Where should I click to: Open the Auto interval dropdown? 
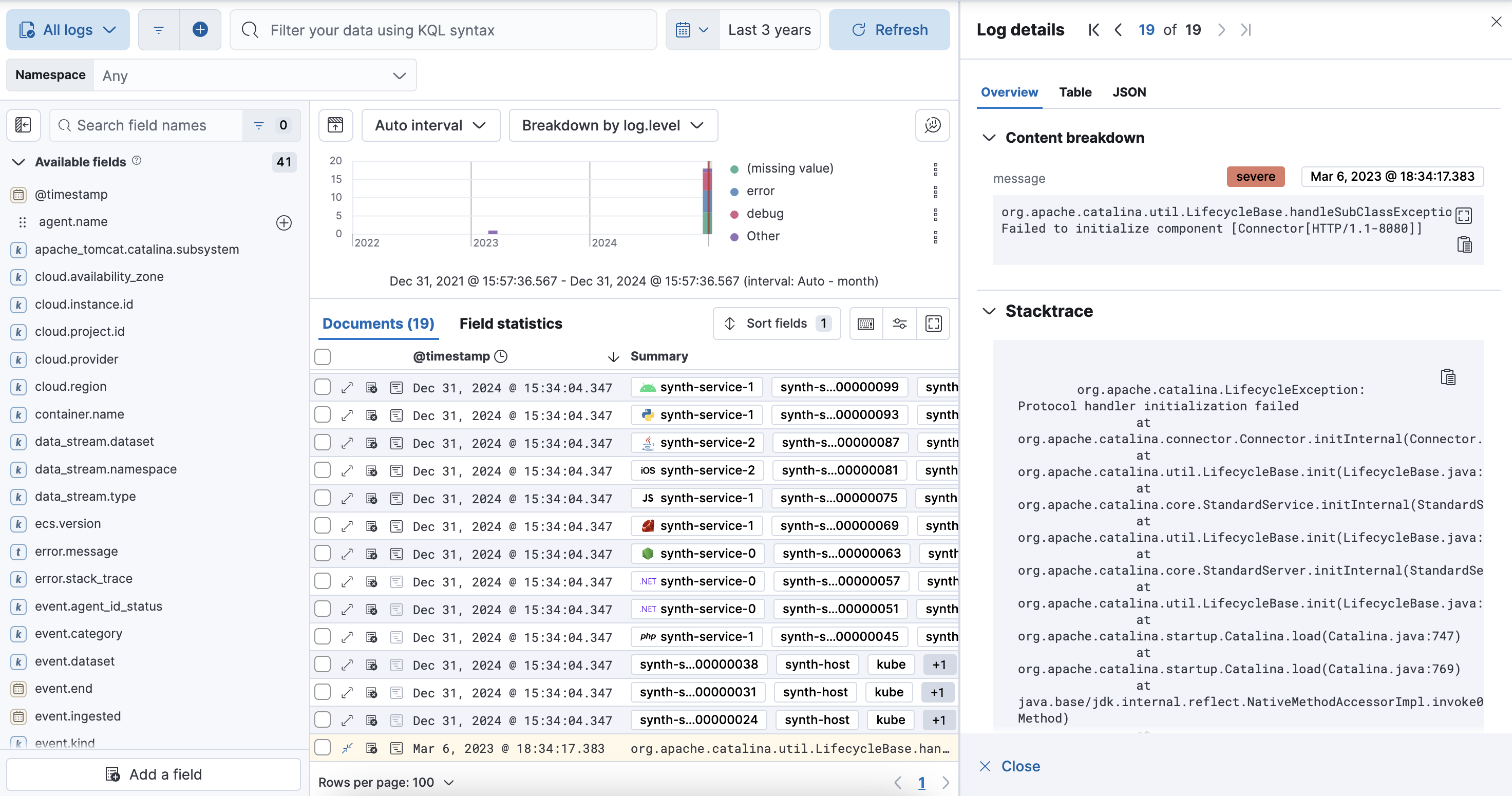pos(431,125)
